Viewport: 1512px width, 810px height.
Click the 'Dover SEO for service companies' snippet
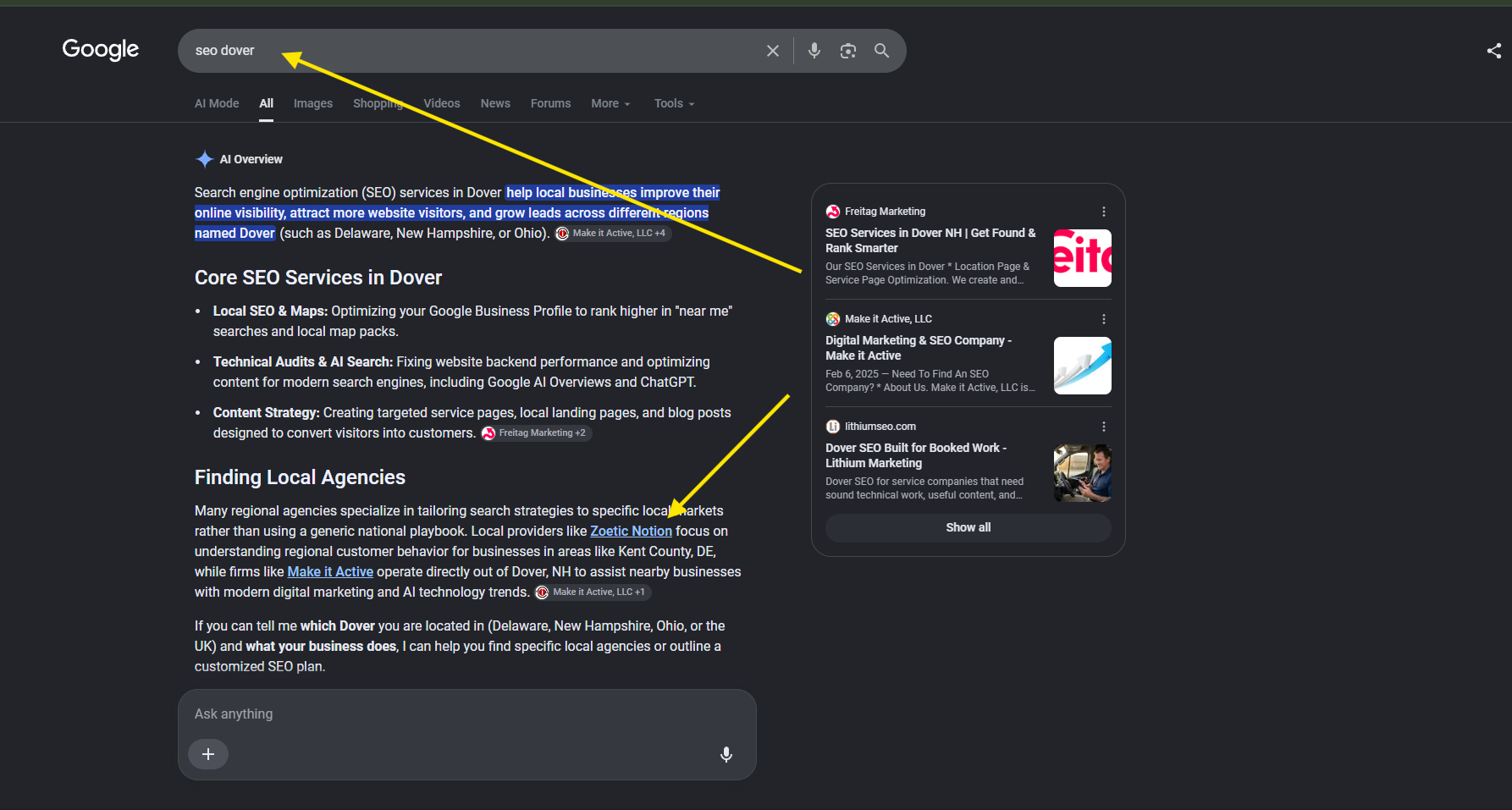(924, 488)
